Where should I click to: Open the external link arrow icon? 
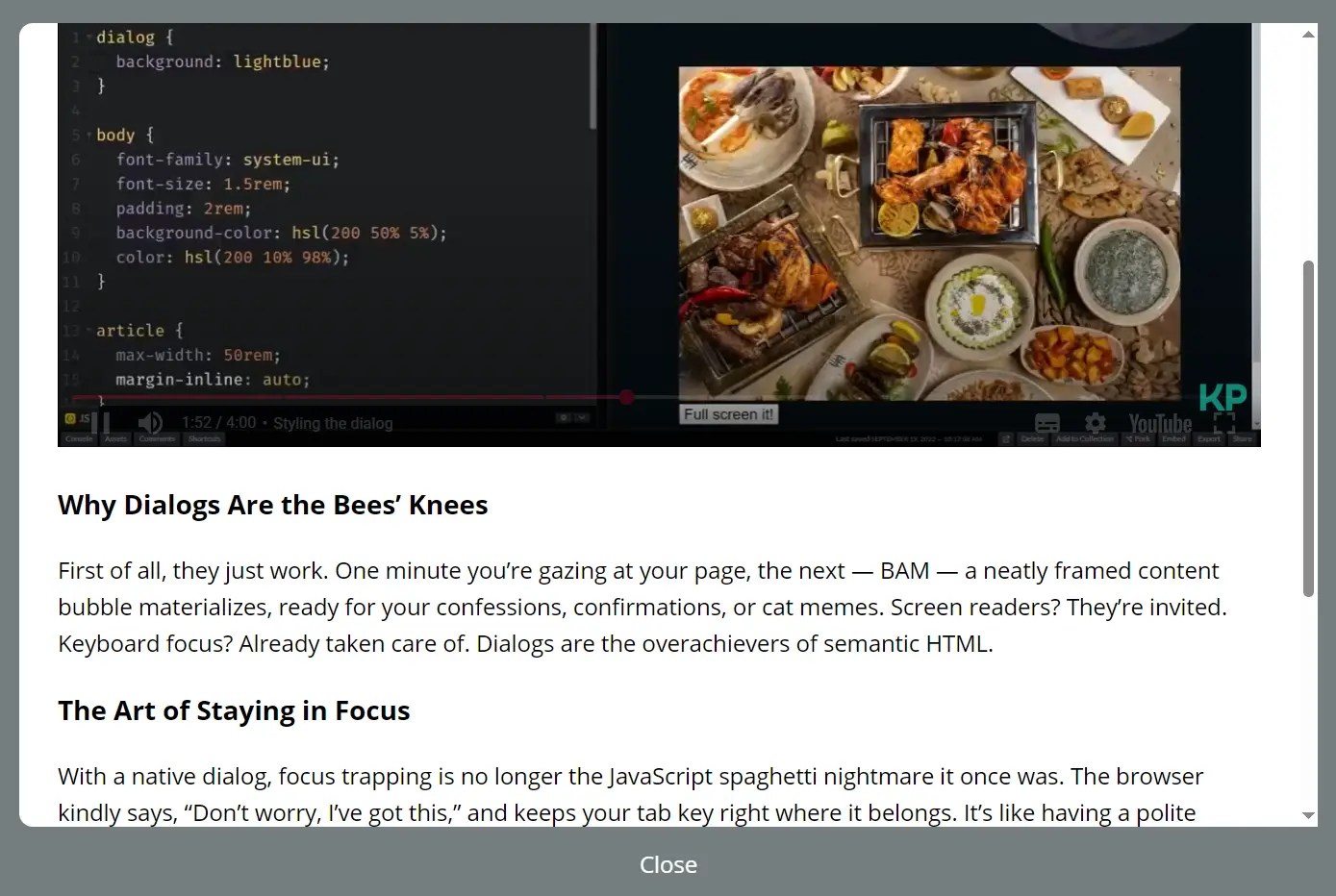[x=1006, y=438]
